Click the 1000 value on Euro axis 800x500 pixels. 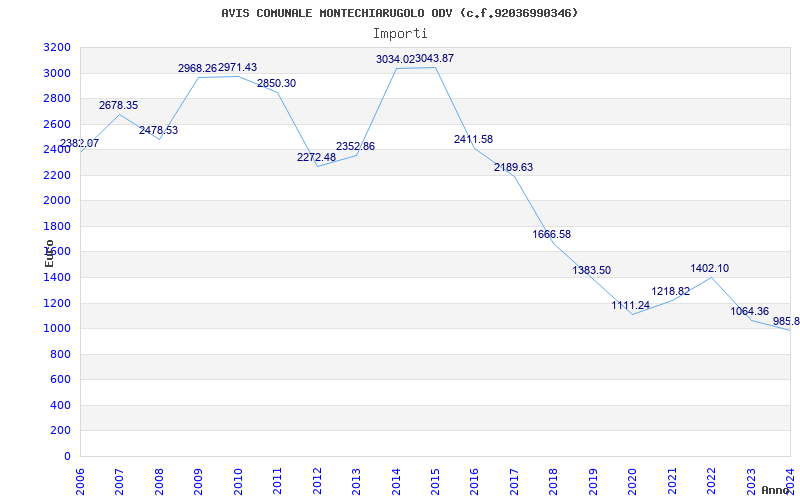(x=57, y=329)
